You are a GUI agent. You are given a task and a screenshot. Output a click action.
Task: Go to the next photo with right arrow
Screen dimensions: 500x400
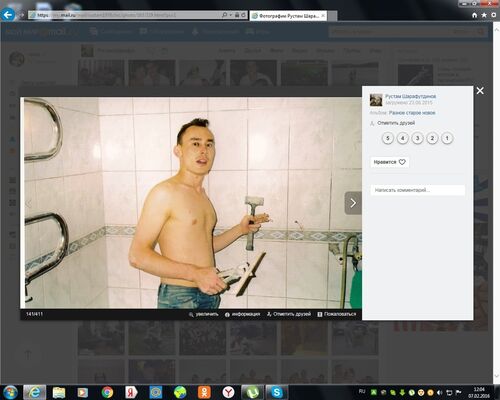click(353, 203)
